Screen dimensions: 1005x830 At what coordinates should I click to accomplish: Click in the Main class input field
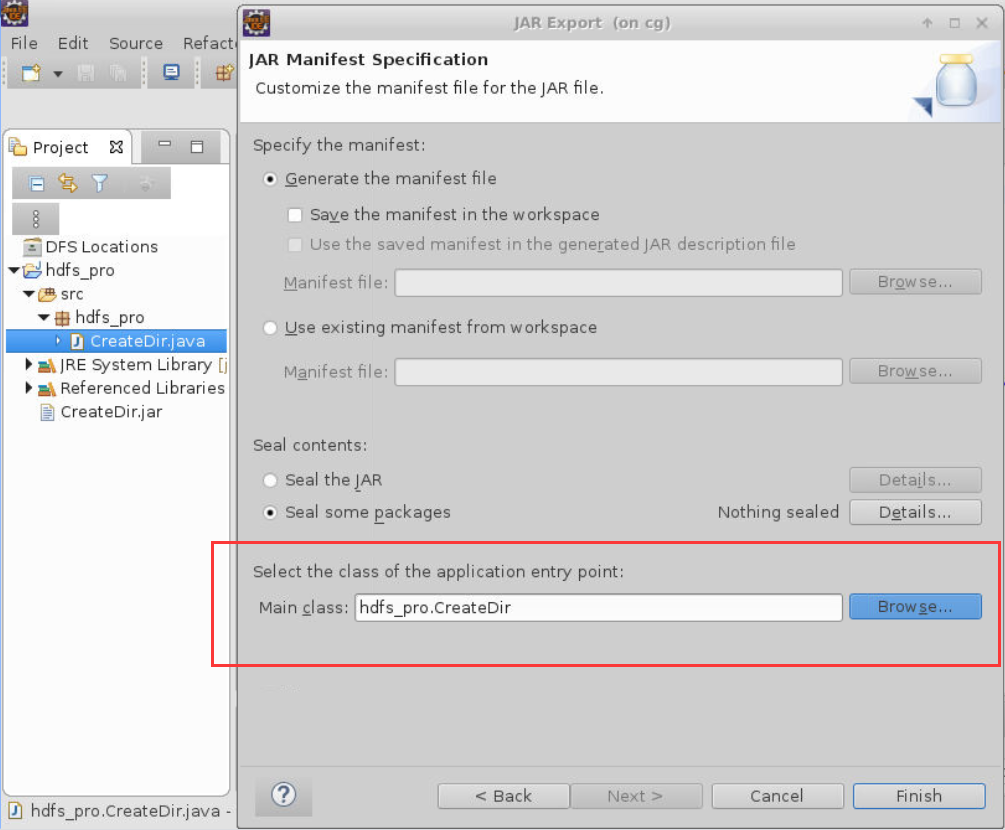(598, 607)
